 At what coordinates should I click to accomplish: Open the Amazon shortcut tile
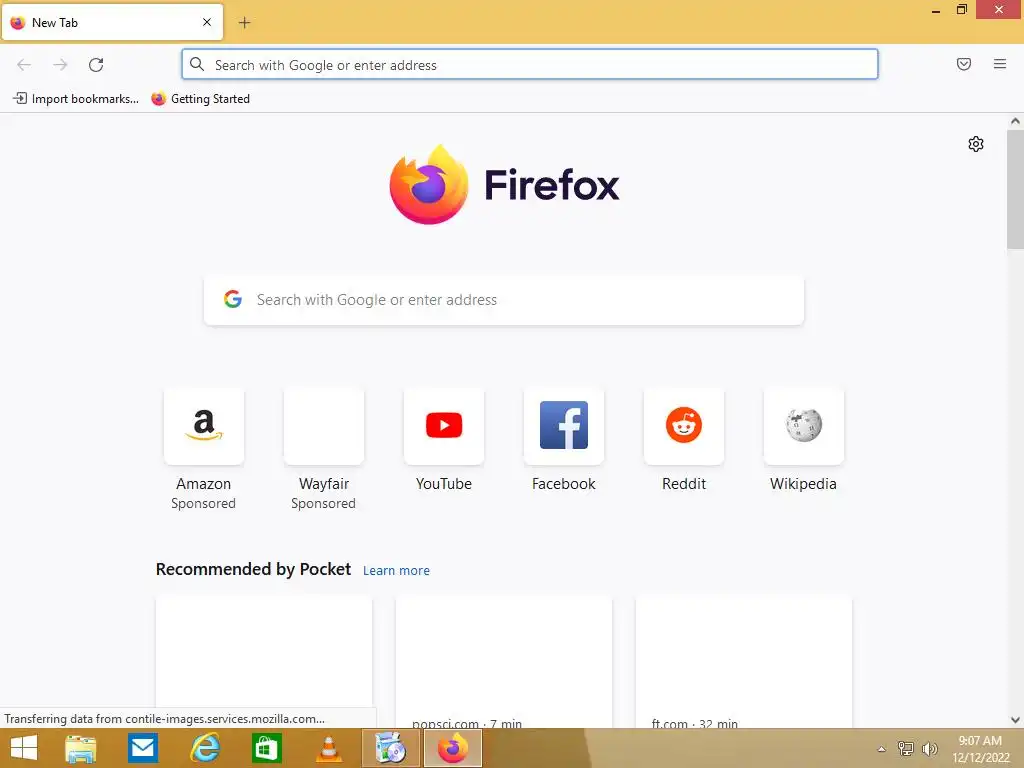204,426
